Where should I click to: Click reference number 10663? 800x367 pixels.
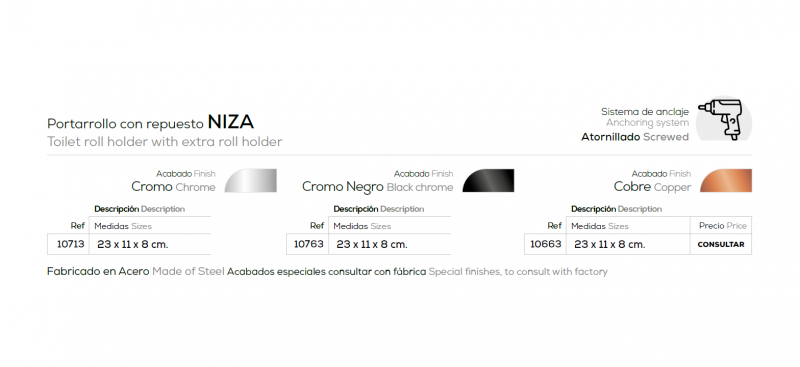(x=545, y=244)
